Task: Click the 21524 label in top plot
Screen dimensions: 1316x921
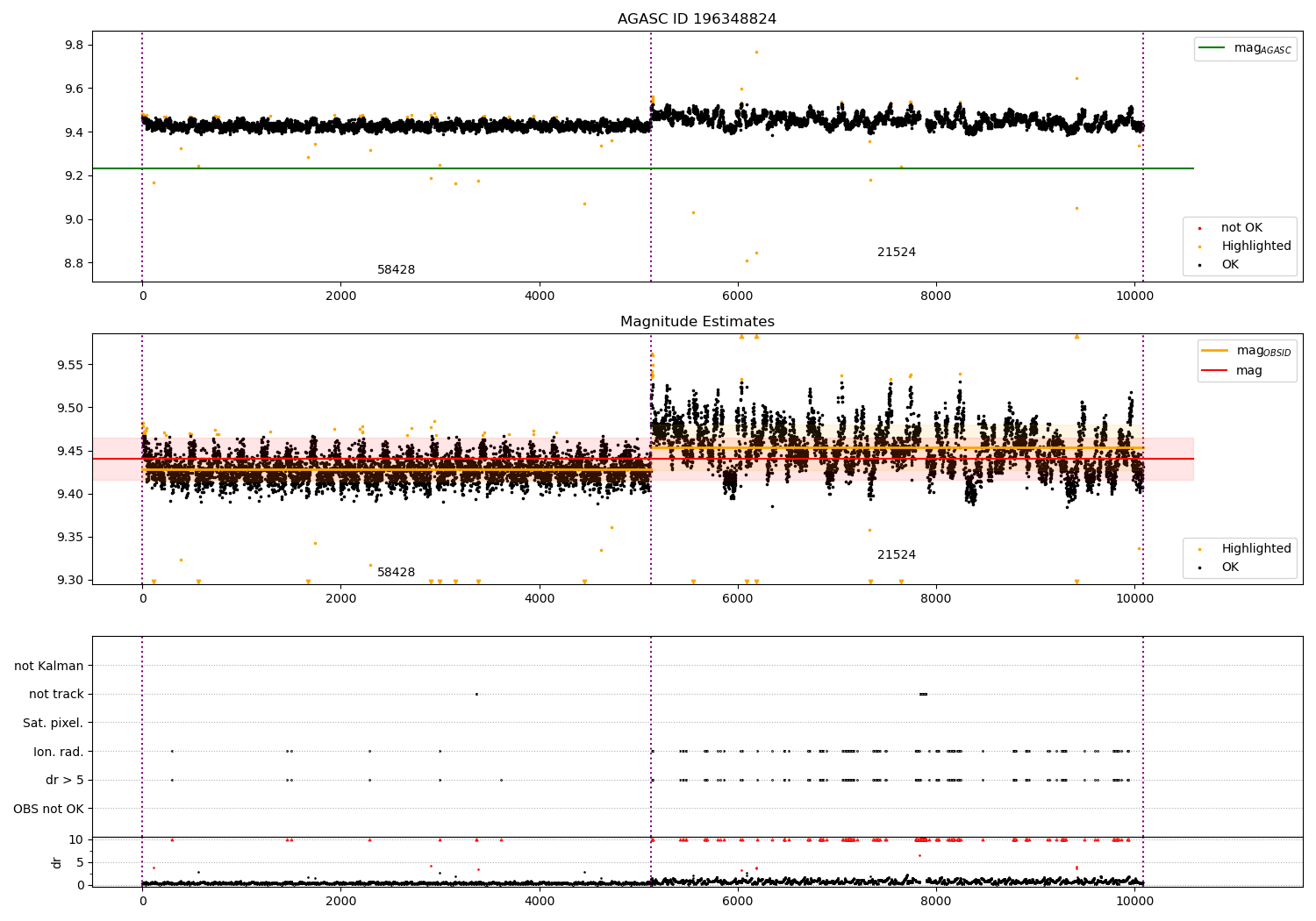Action: [896, 253]
